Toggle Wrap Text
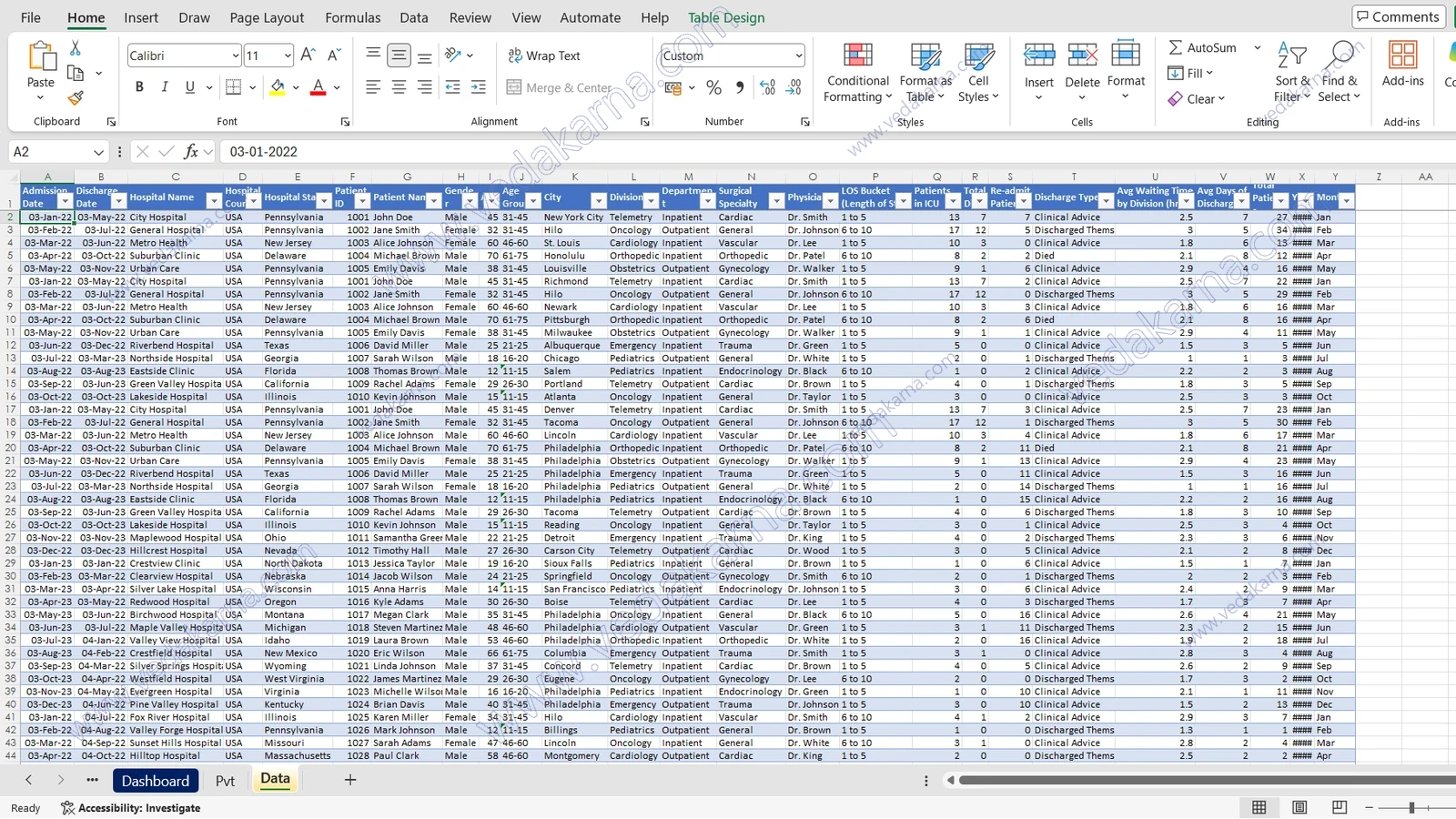 pyautogui.click(x=544, y=56)
